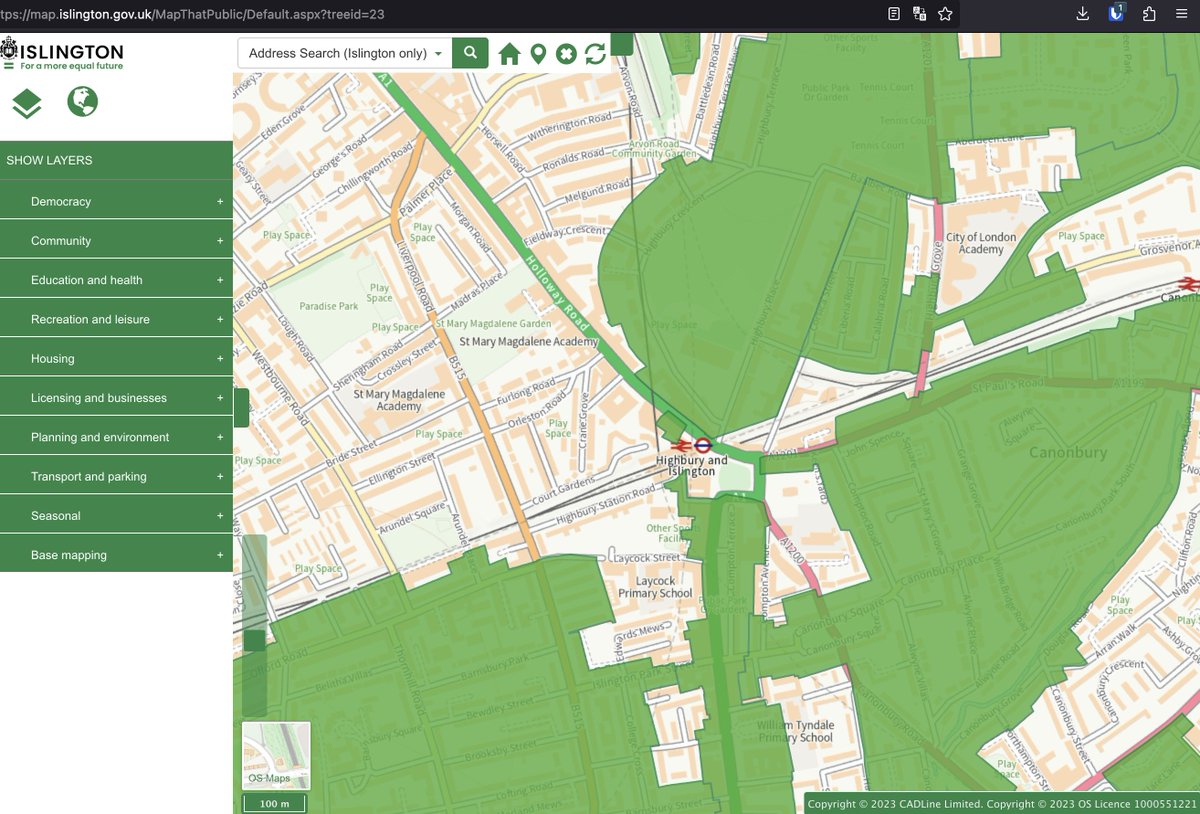Screen dimensions: 1200x814
Task: Bookmark this page with star icon
Action: [x=945, y=14]
